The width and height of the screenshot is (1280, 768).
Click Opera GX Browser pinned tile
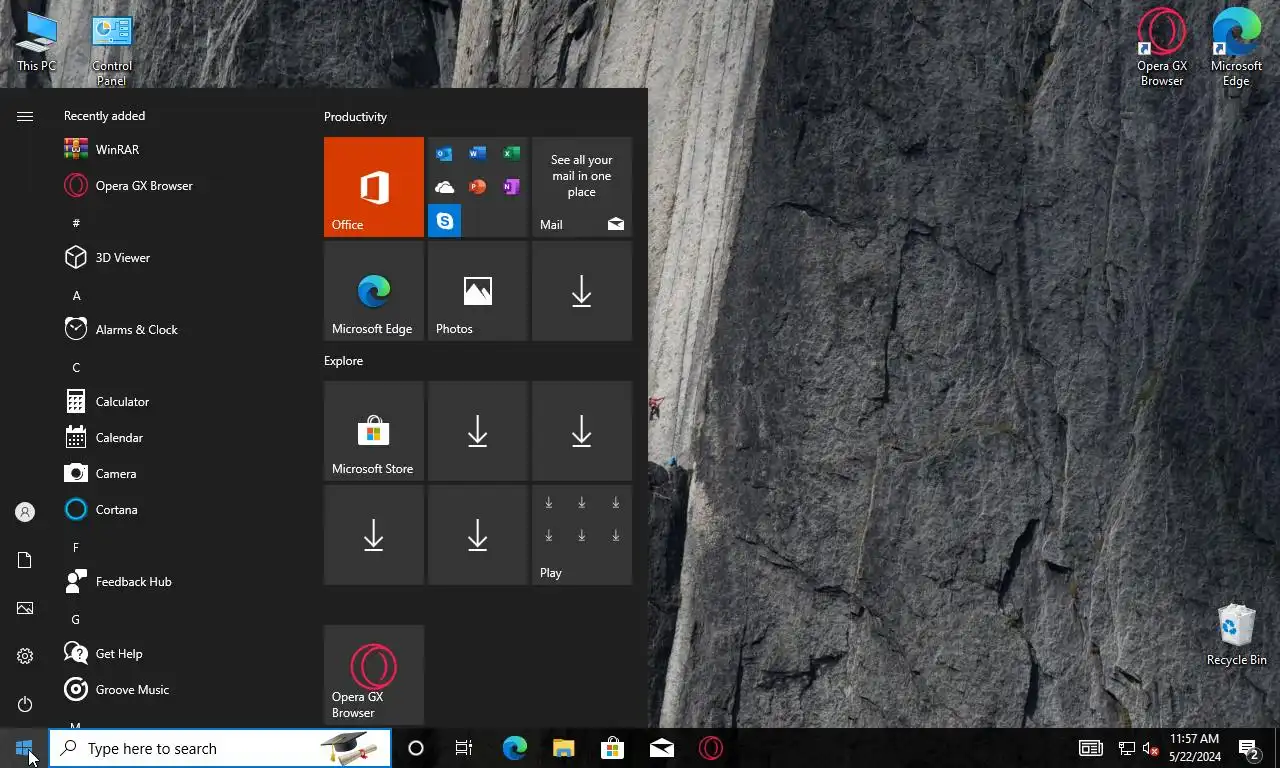click(374, 675)
